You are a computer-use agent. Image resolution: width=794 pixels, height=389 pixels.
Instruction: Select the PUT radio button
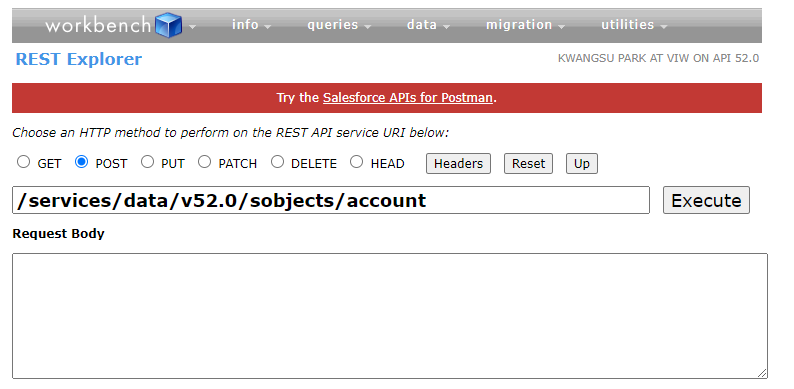click(147, 162)
